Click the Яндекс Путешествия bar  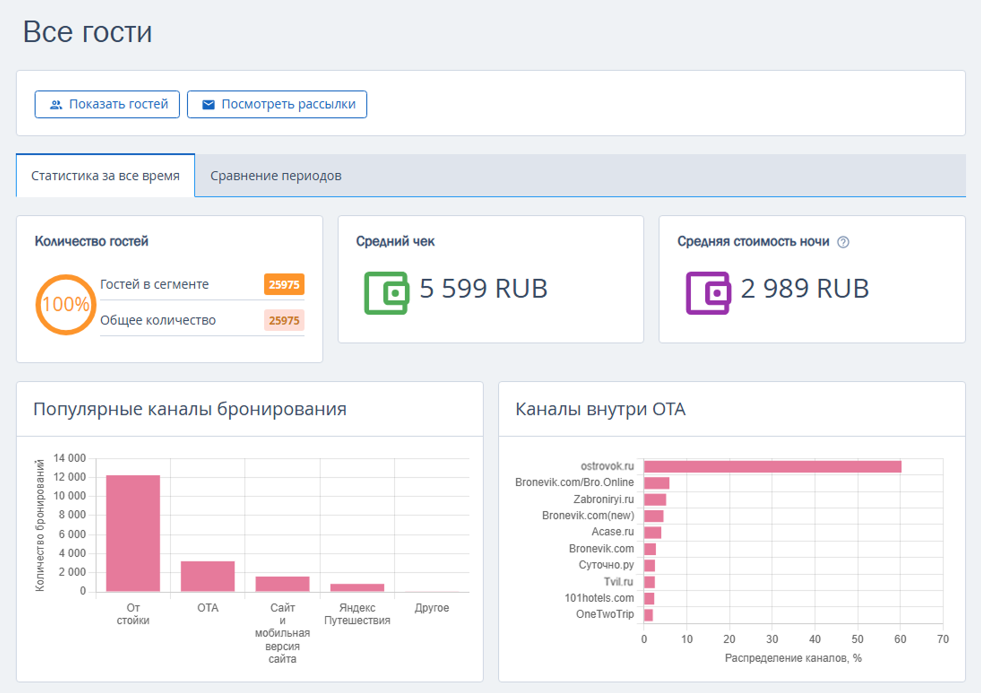(357, 588)
